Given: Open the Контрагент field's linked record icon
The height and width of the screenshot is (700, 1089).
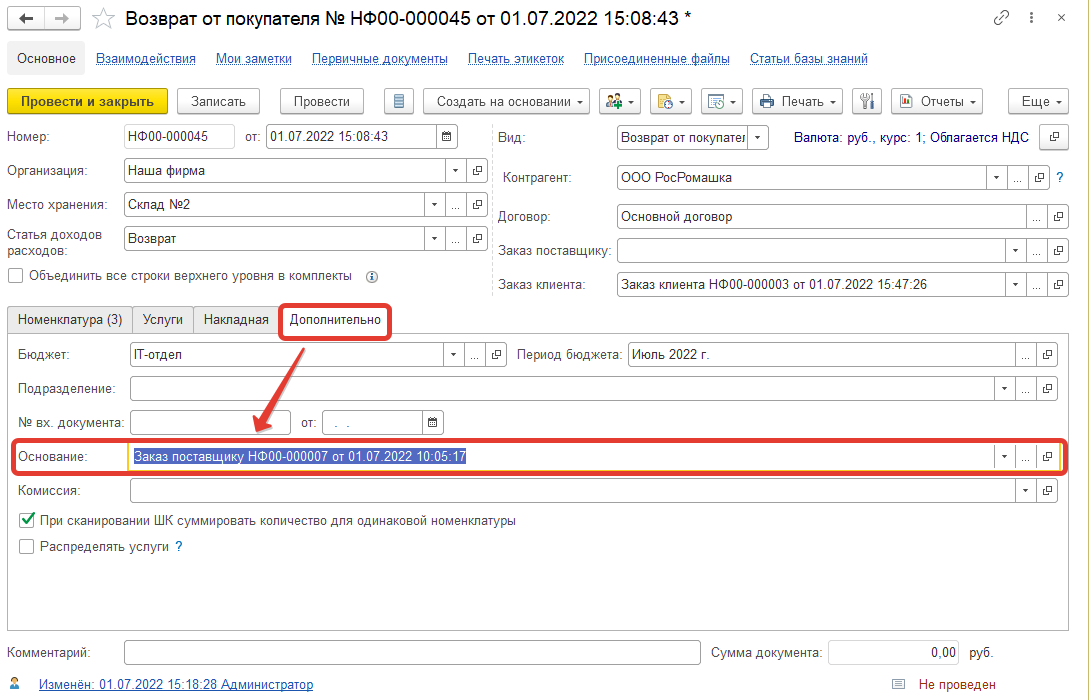Looking at the screenshot, I should pyautogui.click(x=1040, y=178).
